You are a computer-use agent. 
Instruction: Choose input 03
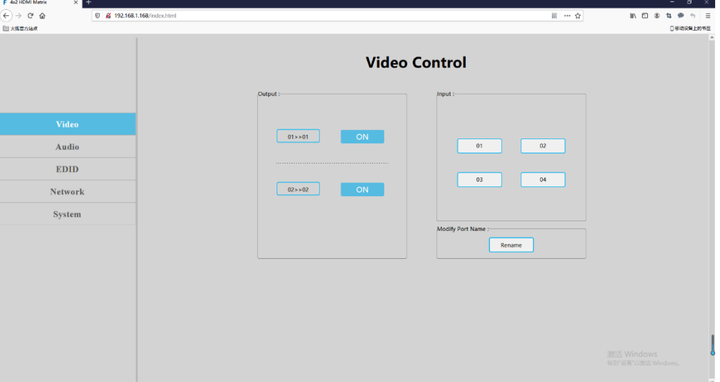479,180
